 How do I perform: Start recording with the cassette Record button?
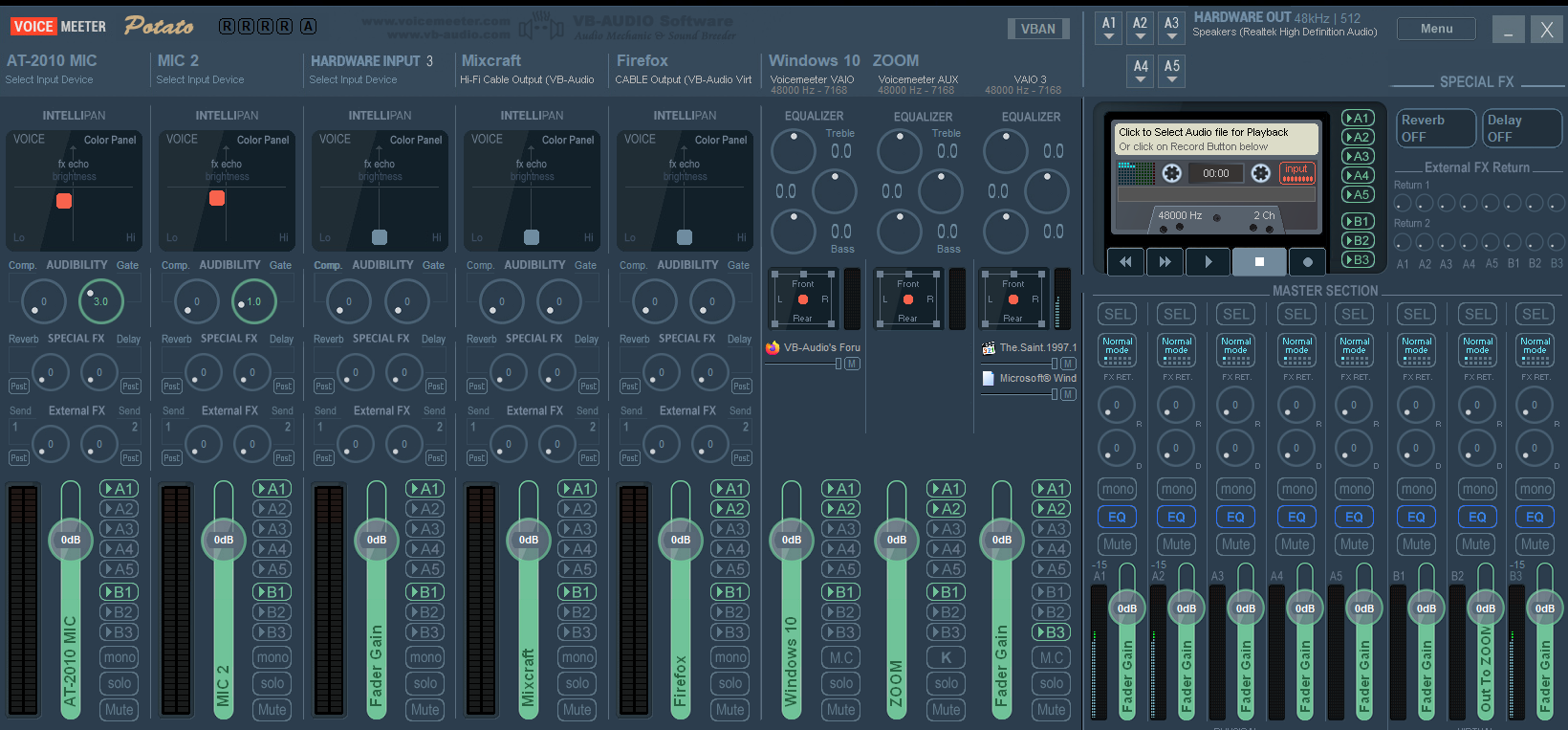pos(1307,261)
